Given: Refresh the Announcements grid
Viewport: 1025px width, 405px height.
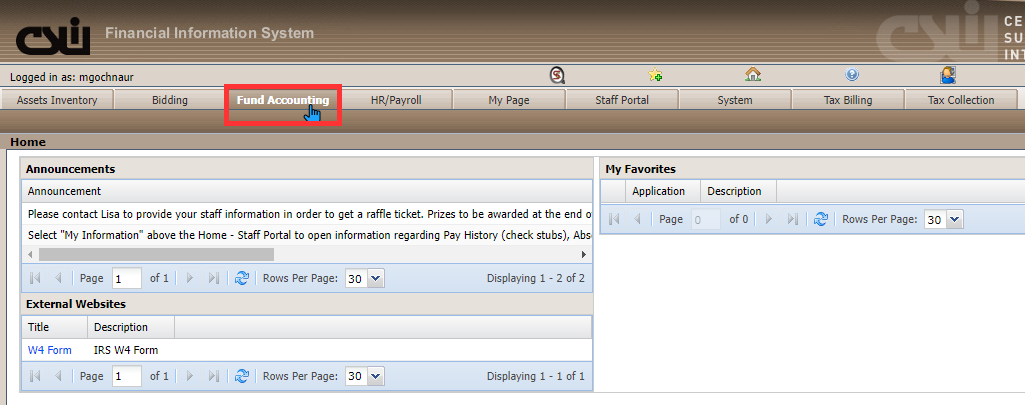Looking at the screenshot, I should (241, 279).
